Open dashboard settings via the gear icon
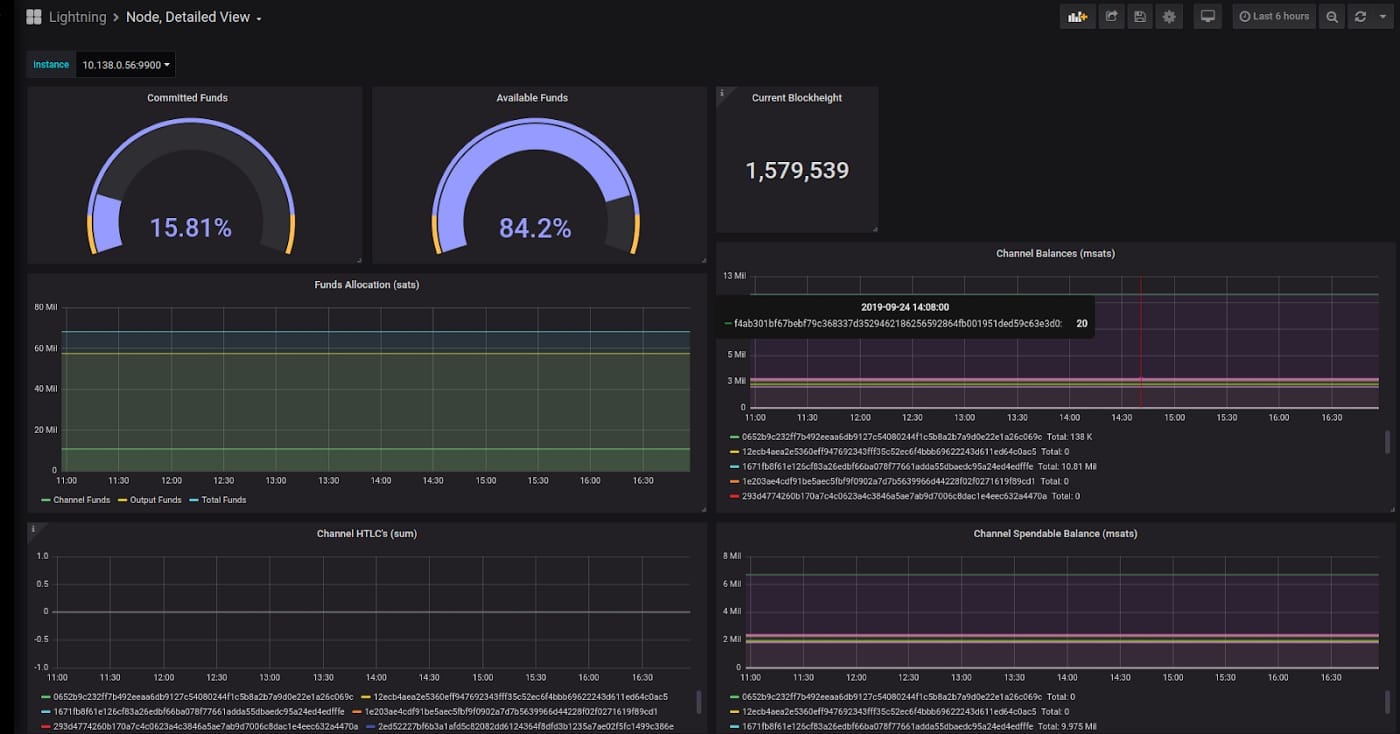The width and height of the screenshot is (1400, 734). pyautogui.click(x=1168, y=17)
